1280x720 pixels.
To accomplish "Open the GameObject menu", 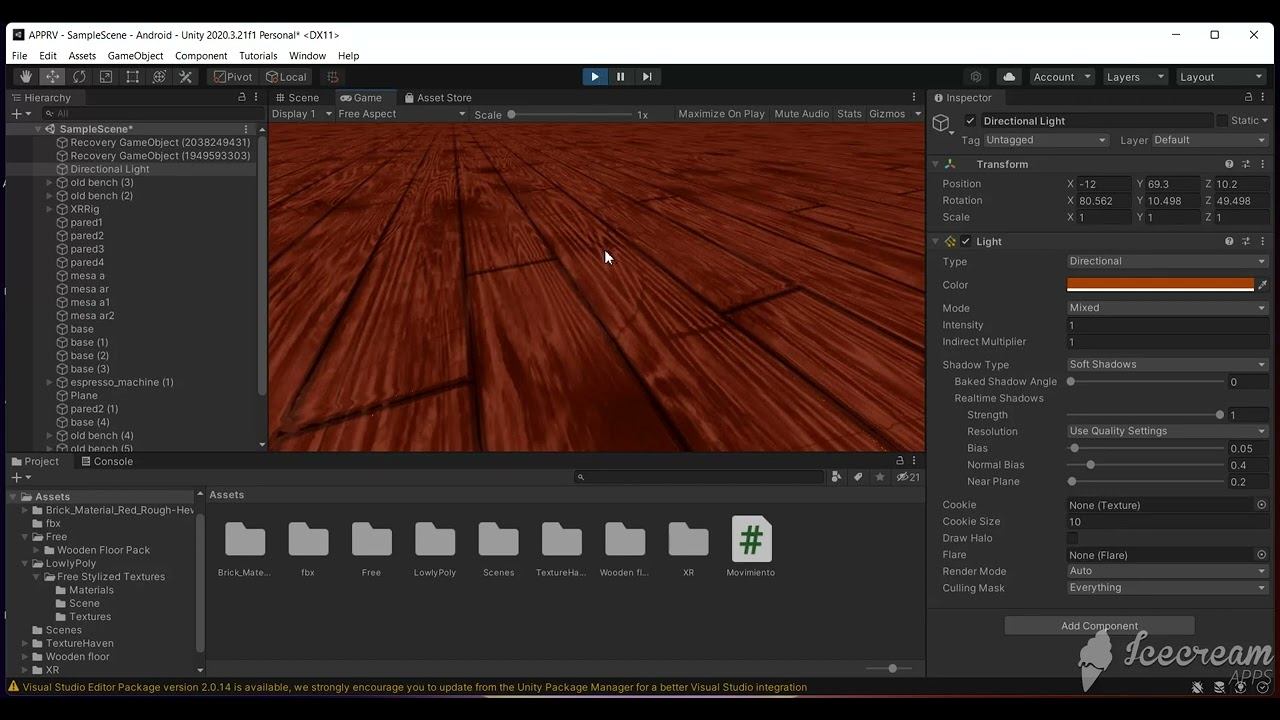I will [x=135, y=56].
